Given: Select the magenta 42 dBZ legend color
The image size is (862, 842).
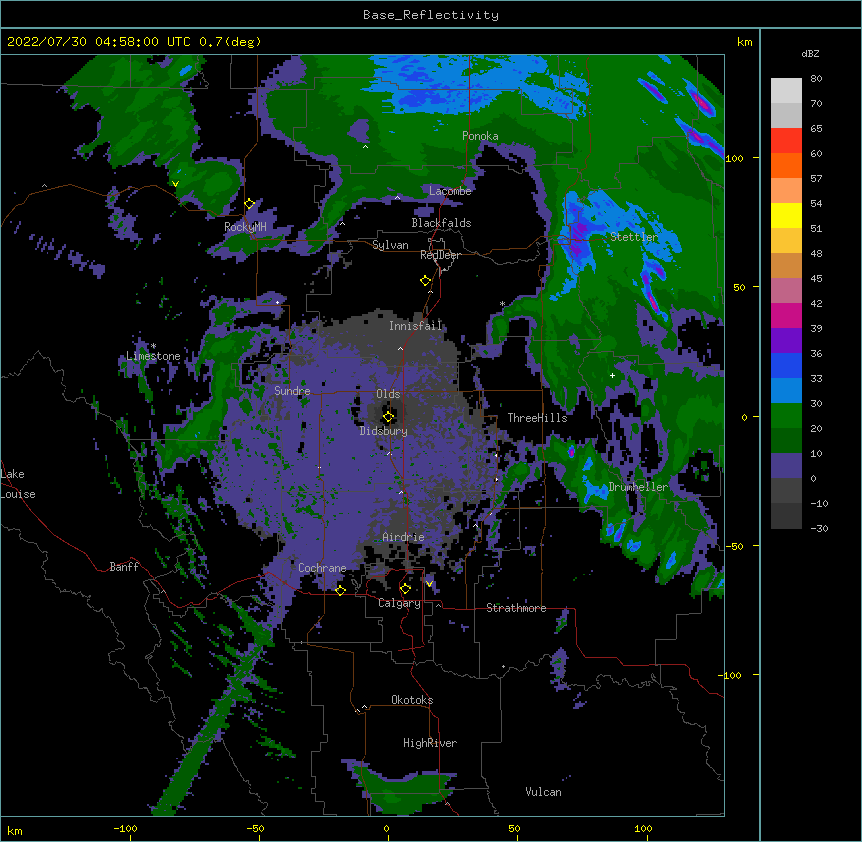Looking at the screenshot, I should coord(786,315).
